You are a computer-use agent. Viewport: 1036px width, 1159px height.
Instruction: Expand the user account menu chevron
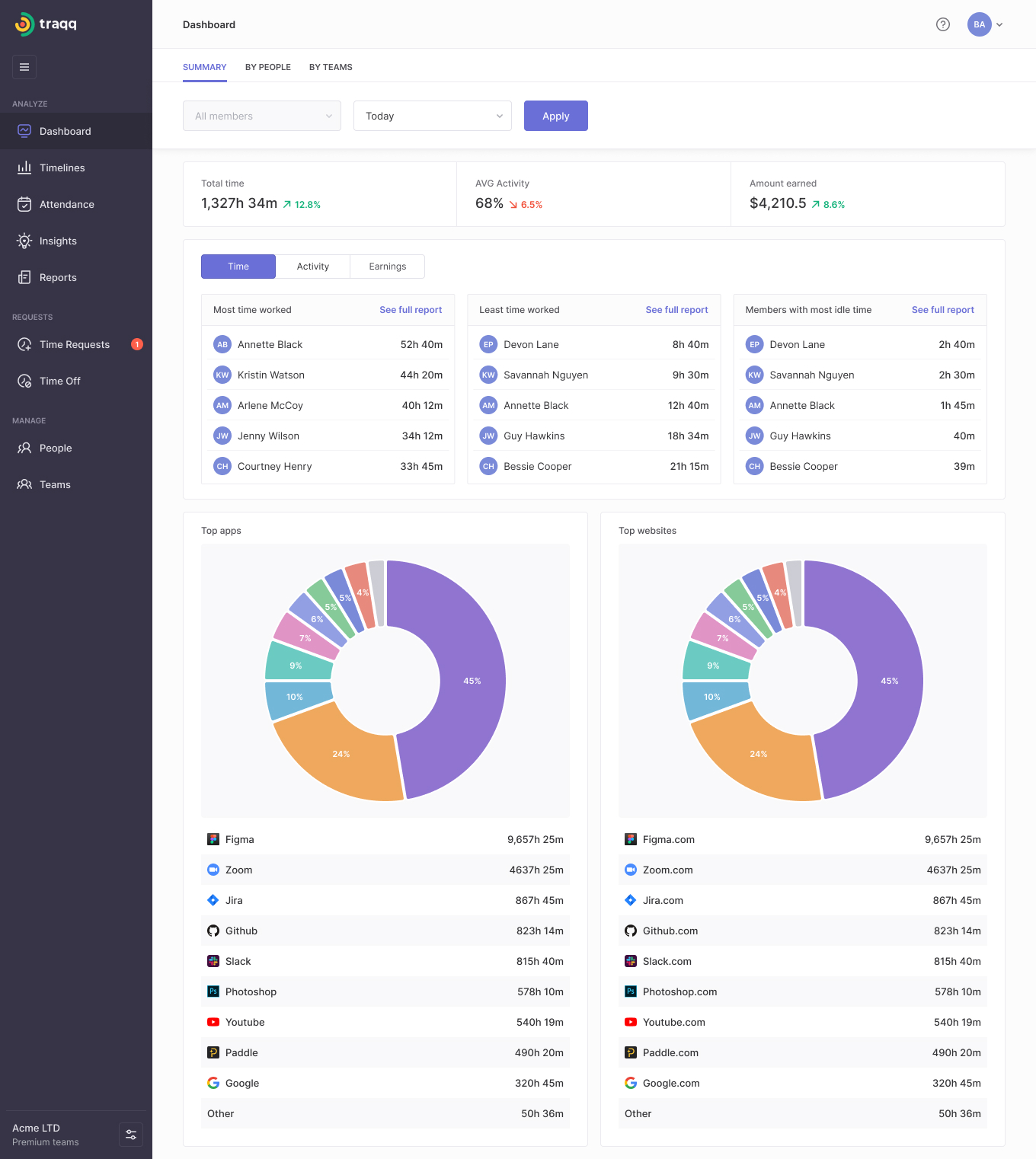[999, 24]
